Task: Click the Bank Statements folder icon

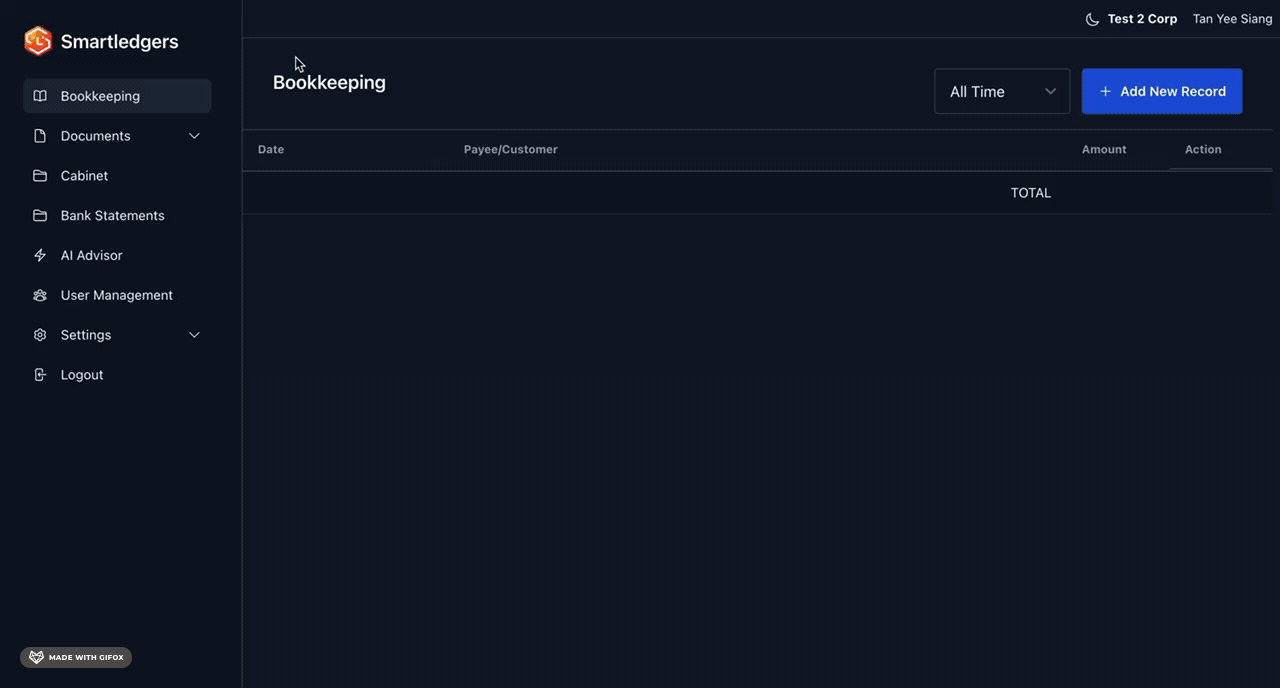Action: tap(40, 216)
